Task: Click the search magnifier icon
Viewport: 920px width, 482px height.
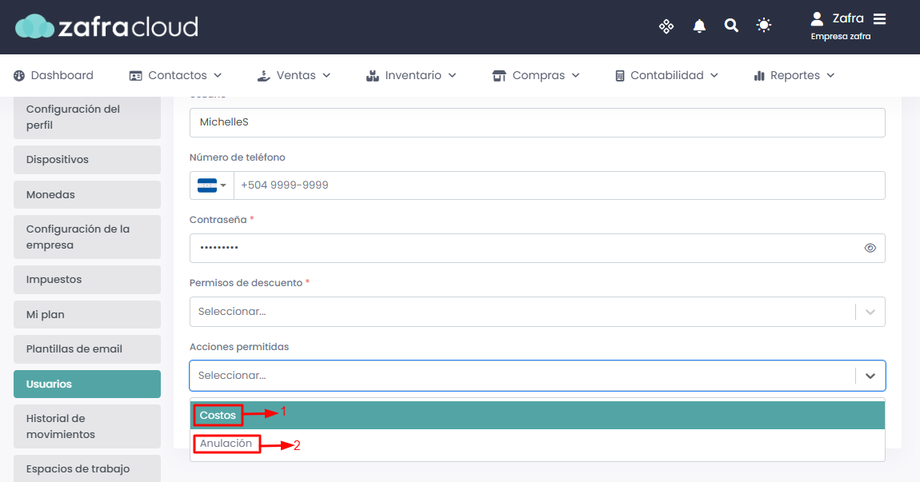Action: point(731,25)
